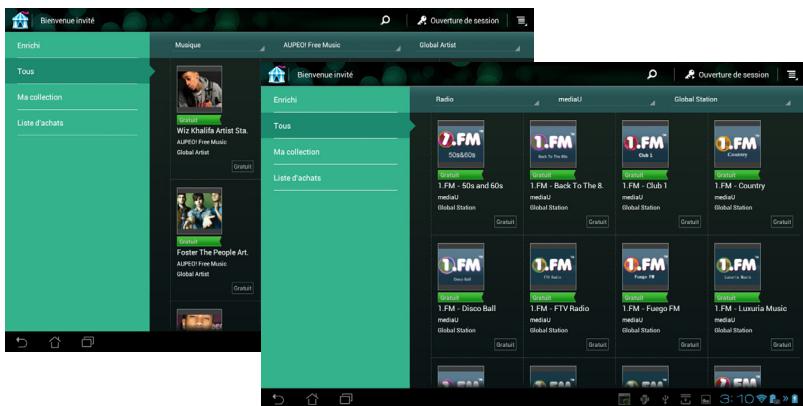Select Enrichi in front window sidebar
Viewport: 803px width, 406px height.
pyautogui.click(x=335, y=100)
